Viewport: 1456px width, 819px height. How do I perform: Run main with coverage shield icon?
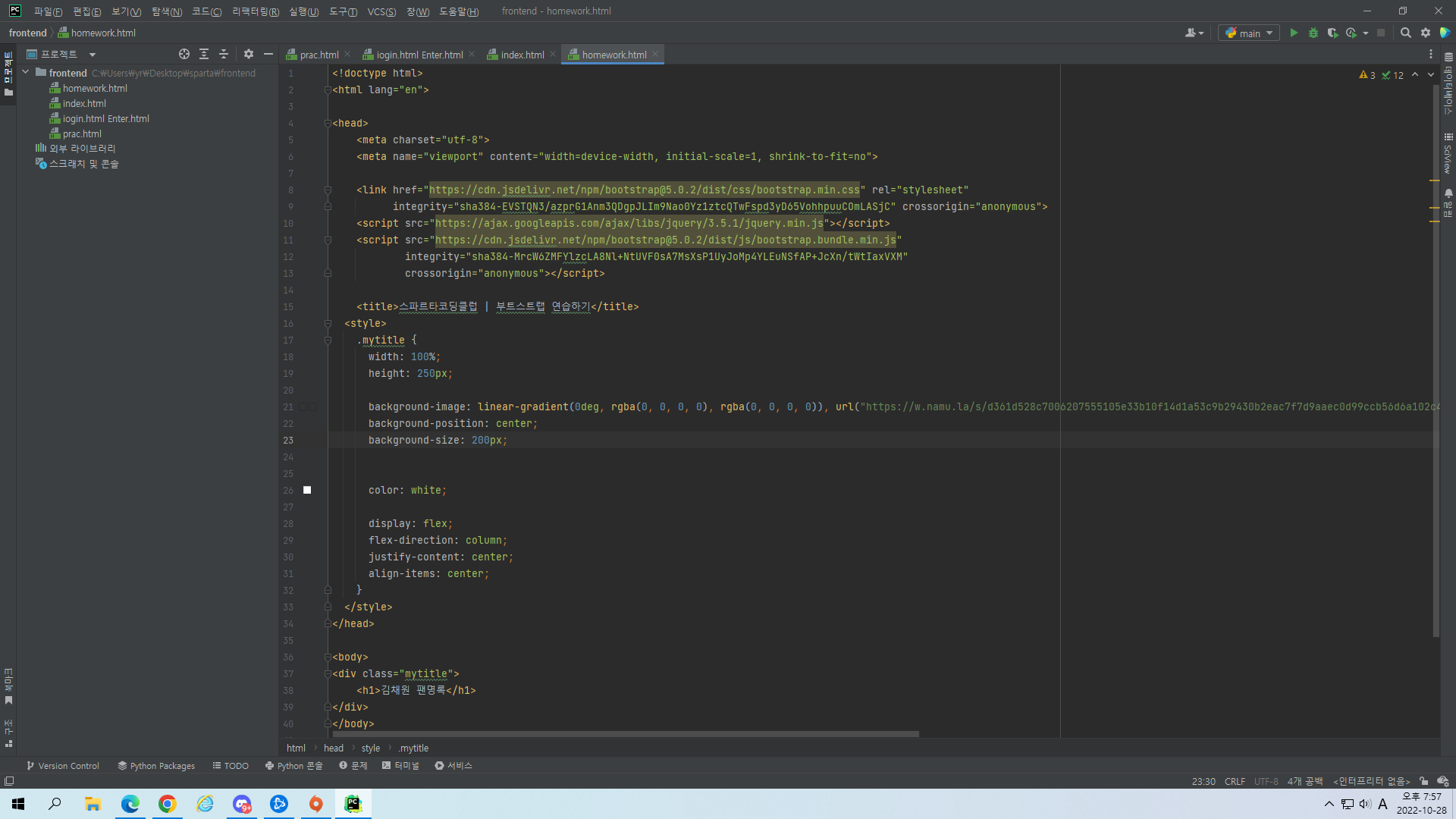pyautogui.click(x=1332, y=33)
